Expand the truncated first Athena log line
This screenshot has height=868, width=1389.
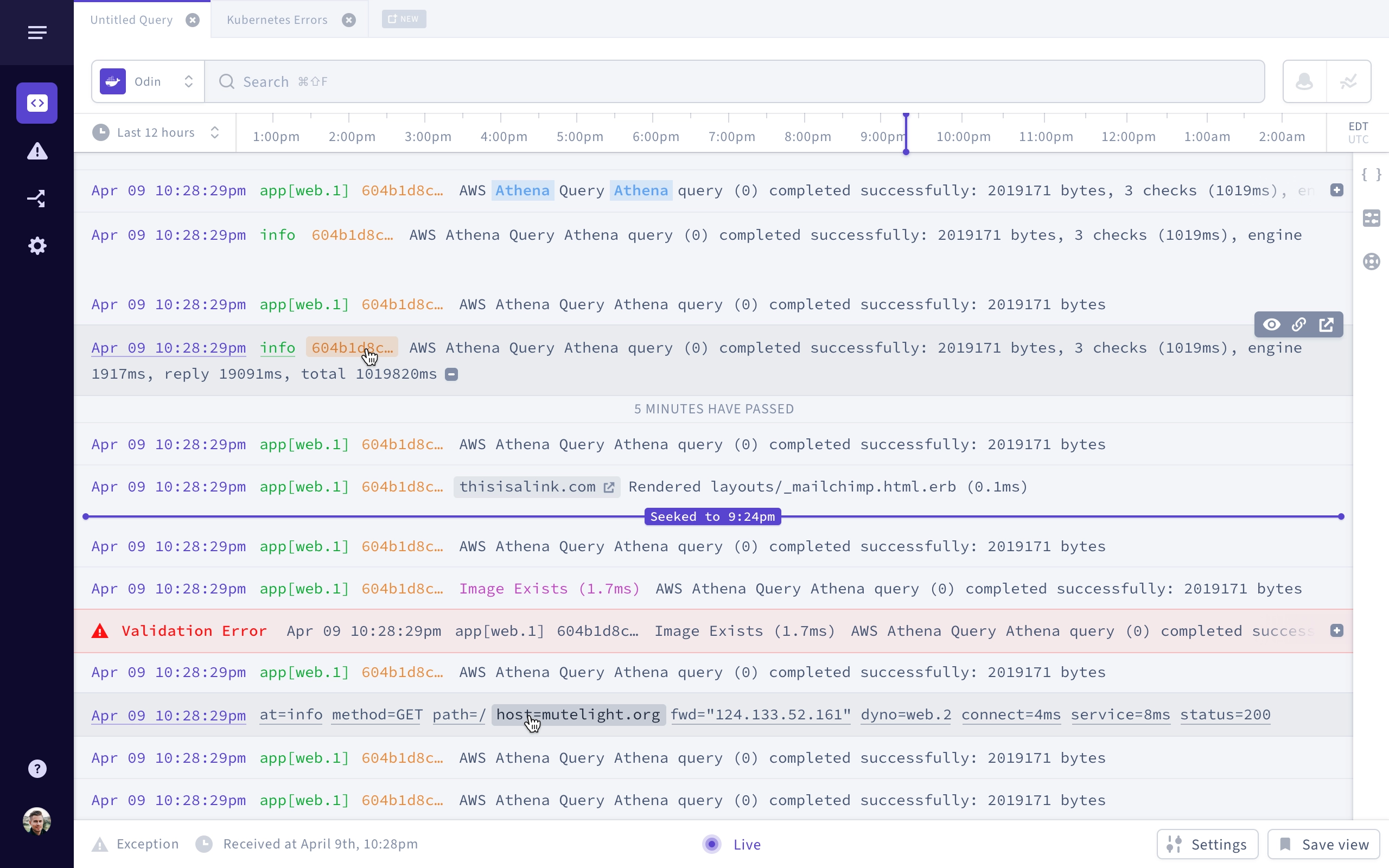(x=1337, y=190)
